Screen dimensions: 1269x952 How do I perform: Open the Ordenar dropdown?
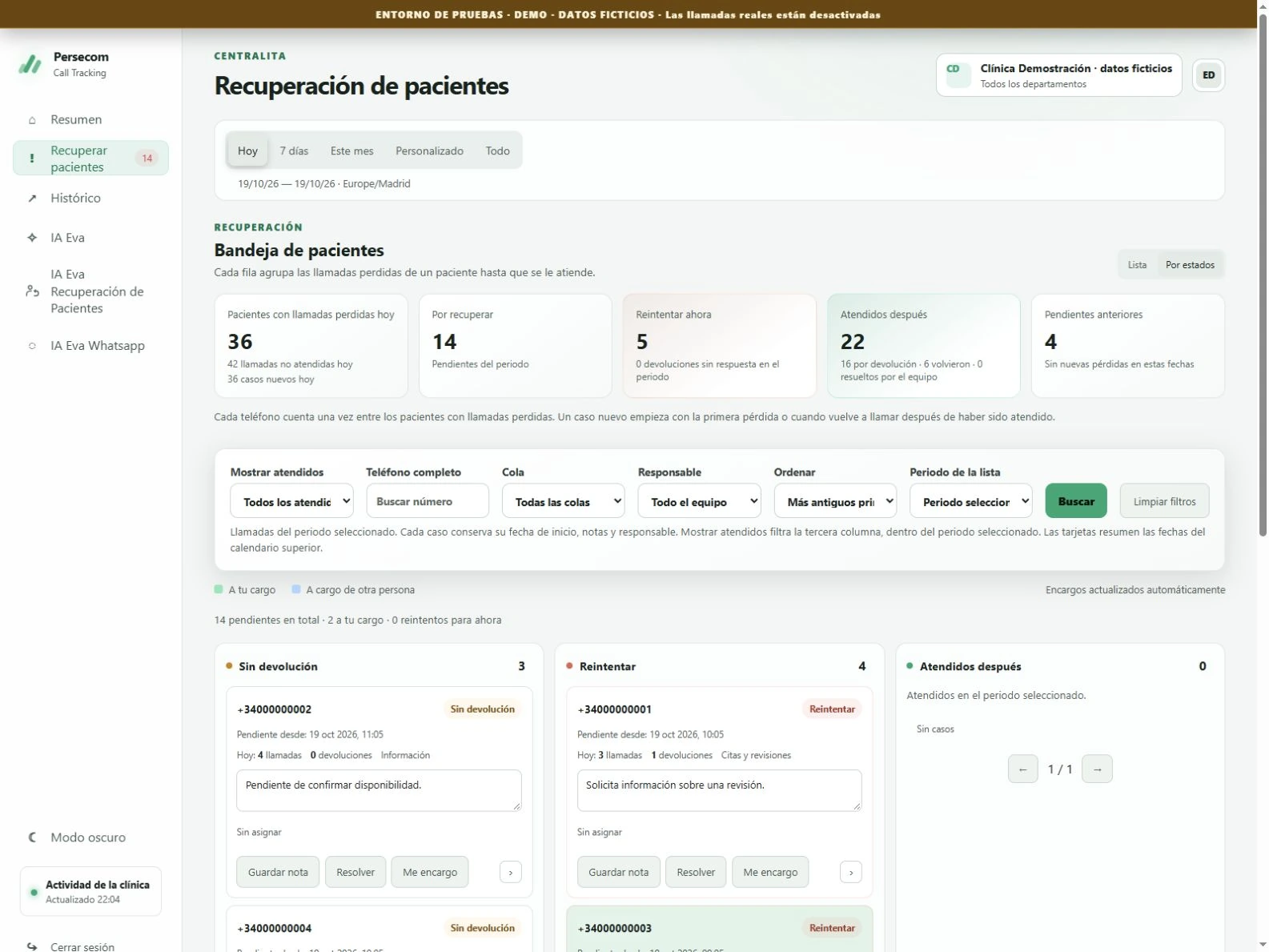point(835,502)
